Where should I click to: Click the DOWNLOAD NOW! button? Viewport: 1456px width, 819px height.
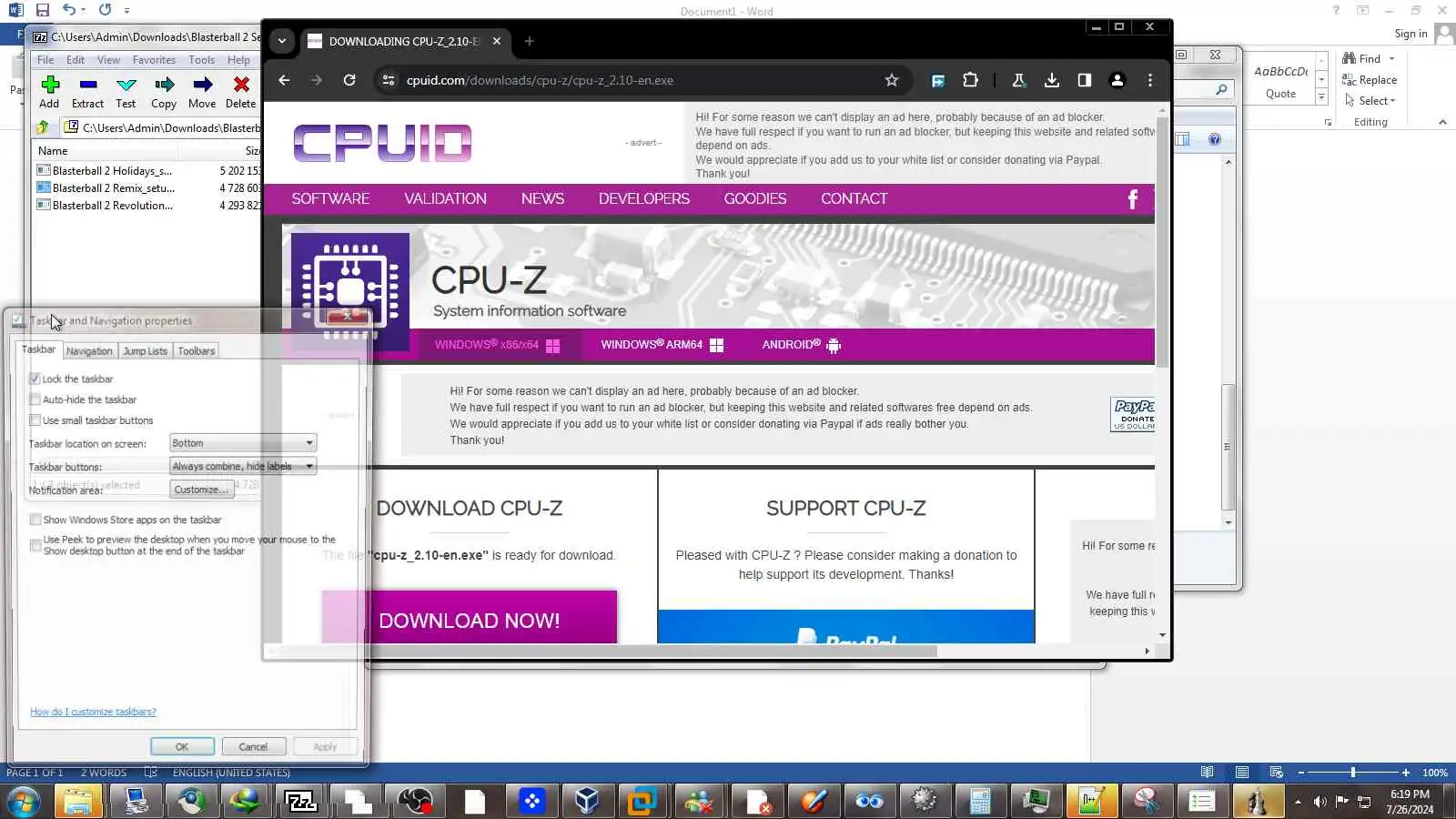tap(470, 618)
